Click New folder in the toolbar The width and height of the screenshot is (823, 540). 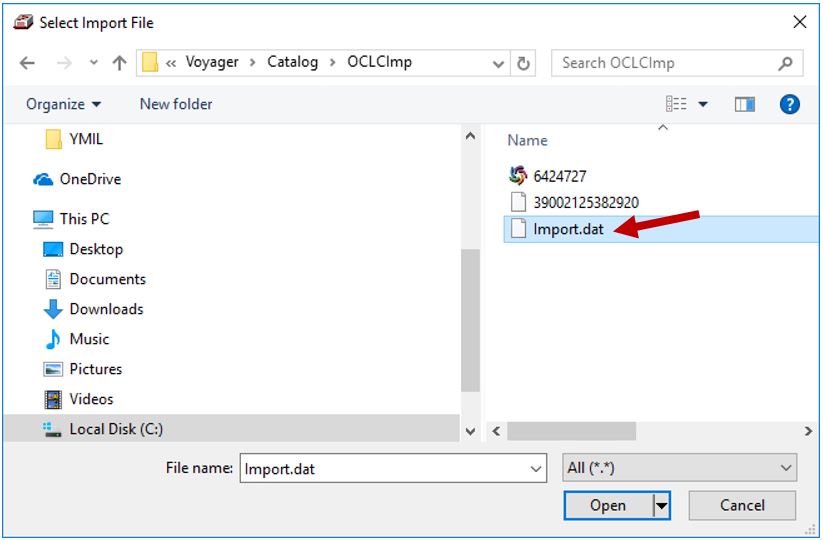tap(176, 104)
